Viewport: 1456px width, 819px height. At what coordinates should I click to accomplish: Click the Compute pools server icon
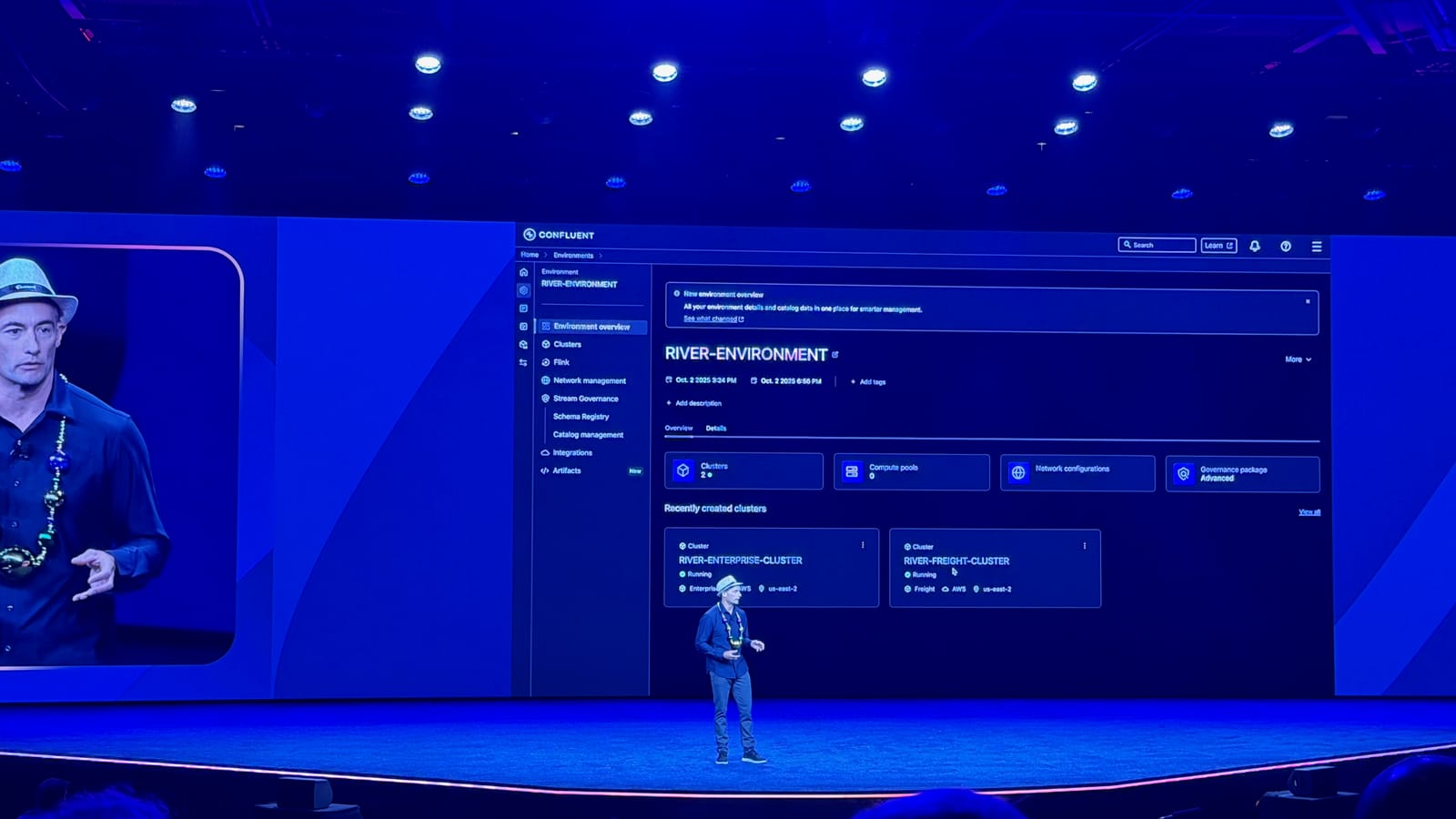click(x=852, y=471)
